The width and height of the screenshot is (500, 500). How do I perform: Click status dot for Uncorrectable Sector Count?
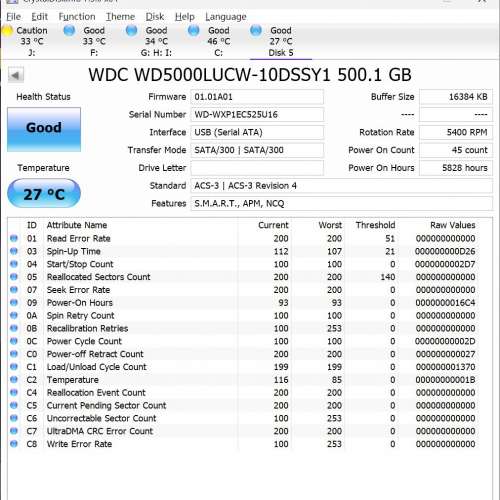click(14, 418)
